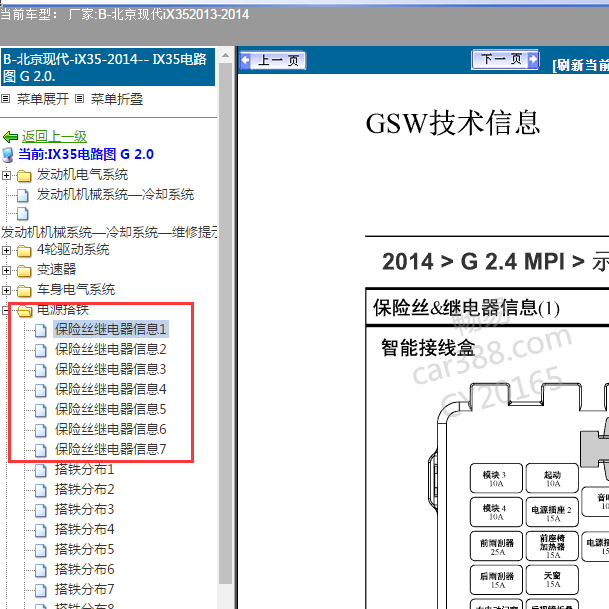Click 菜单展开 to expand the menu

click(43, 99)
